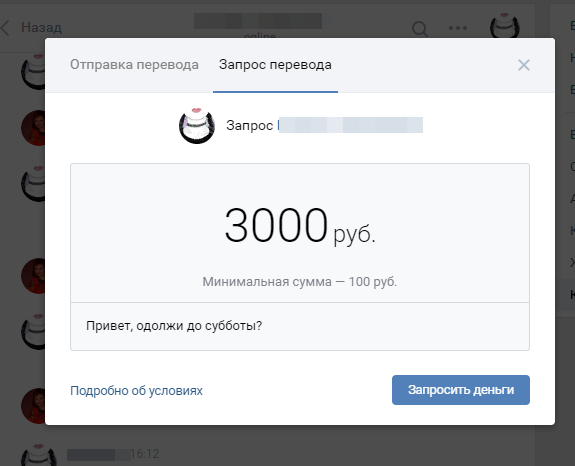The image size is (575, 466).
Task: Open the three-dots chat actions menu
Action: point(458,28)
